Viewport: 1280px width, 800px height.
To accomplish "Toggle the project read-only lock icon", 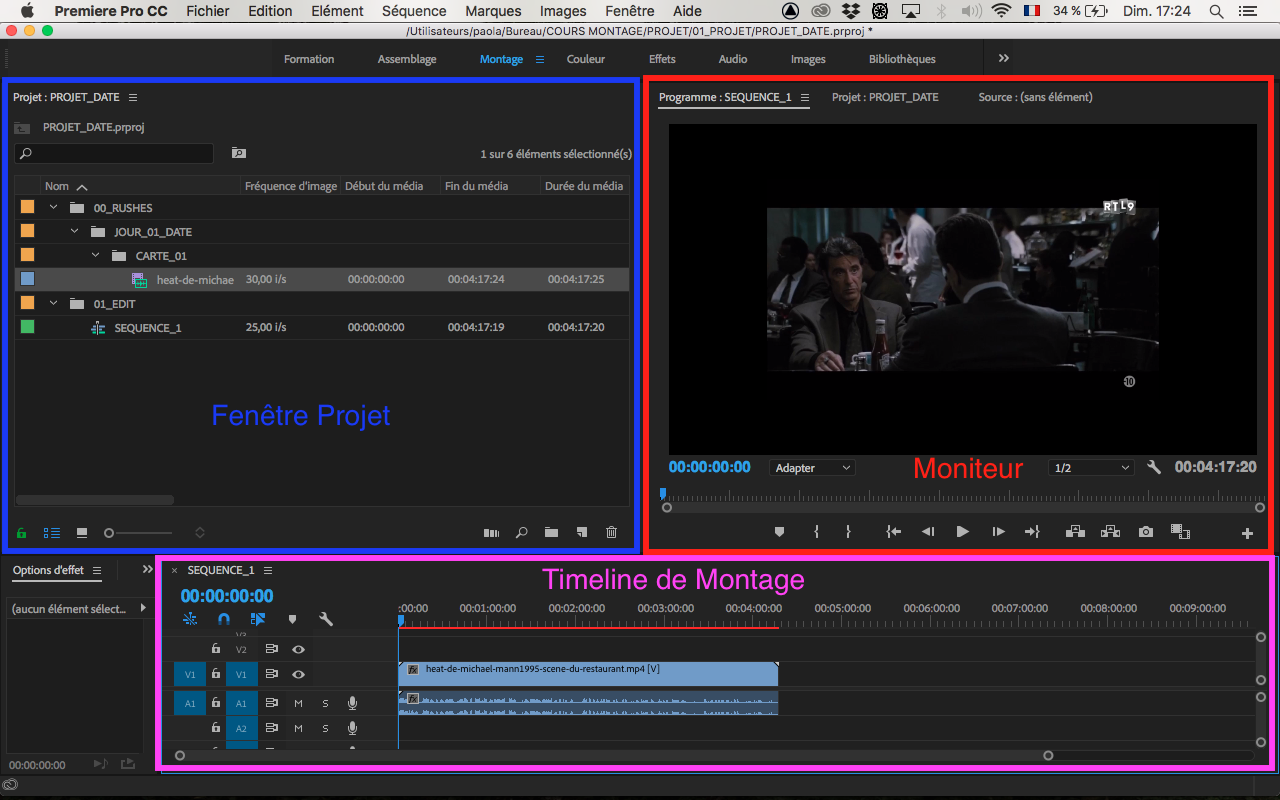I will coord(22,533).
